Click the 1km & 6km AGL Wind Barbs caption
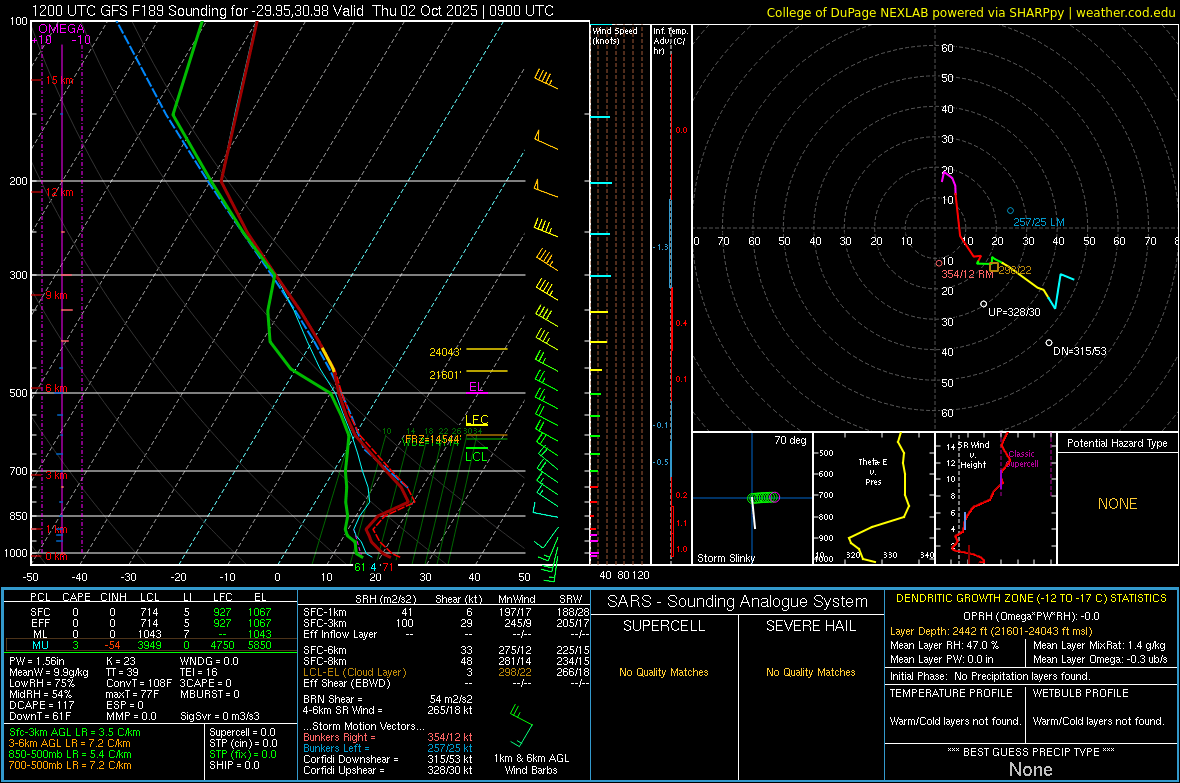 point(531,764)
